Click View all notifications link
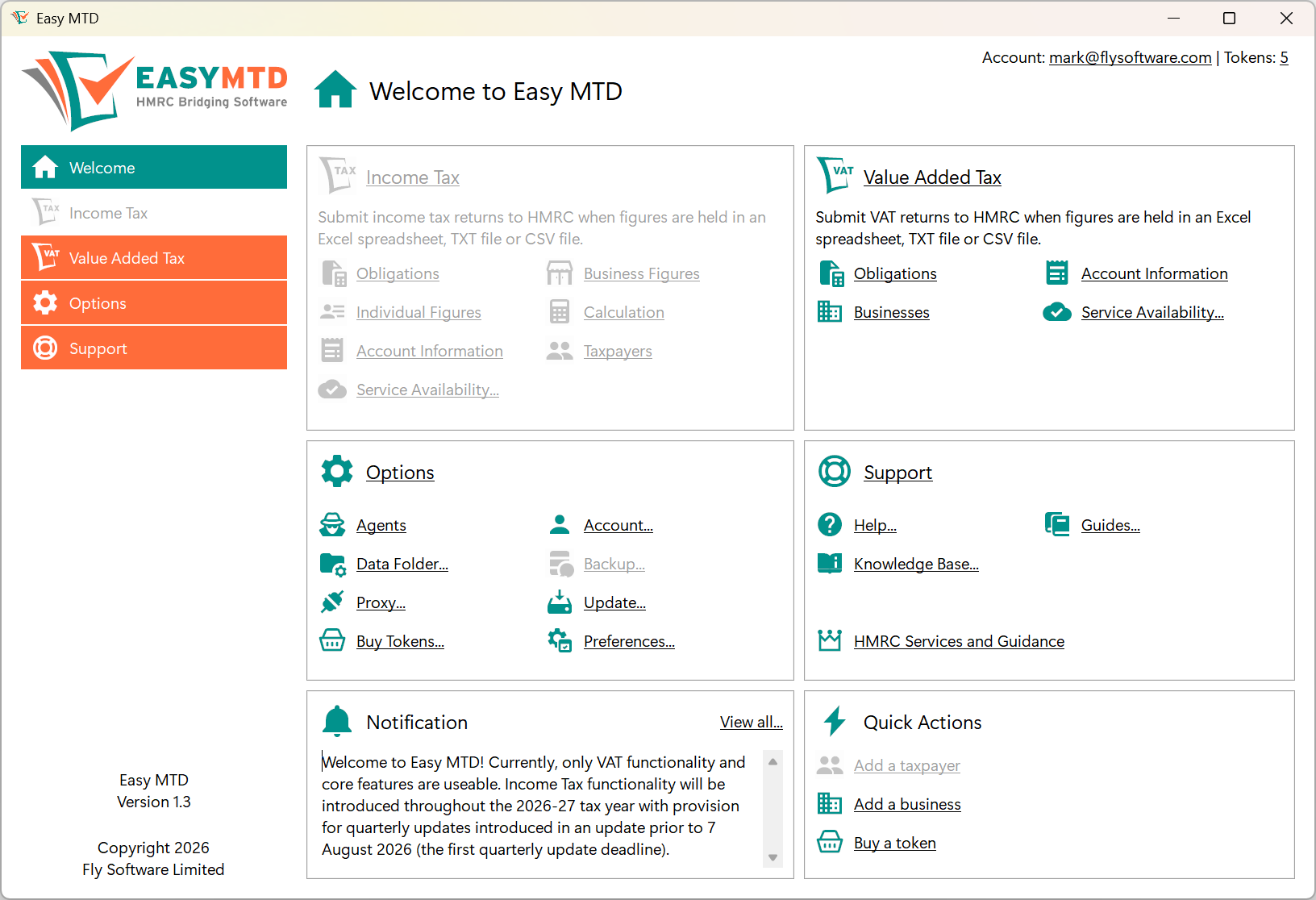 (x=751, y=722)
